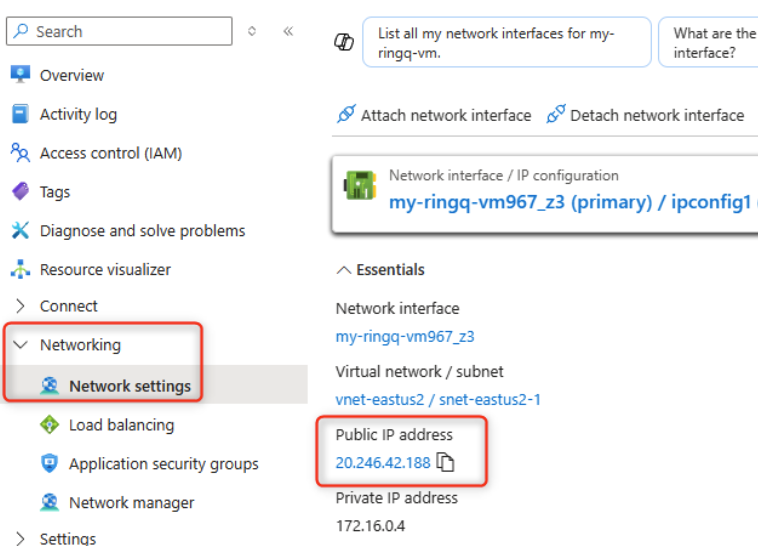
Task: Open Load balancing item
Action: click(x=121, y=425)
